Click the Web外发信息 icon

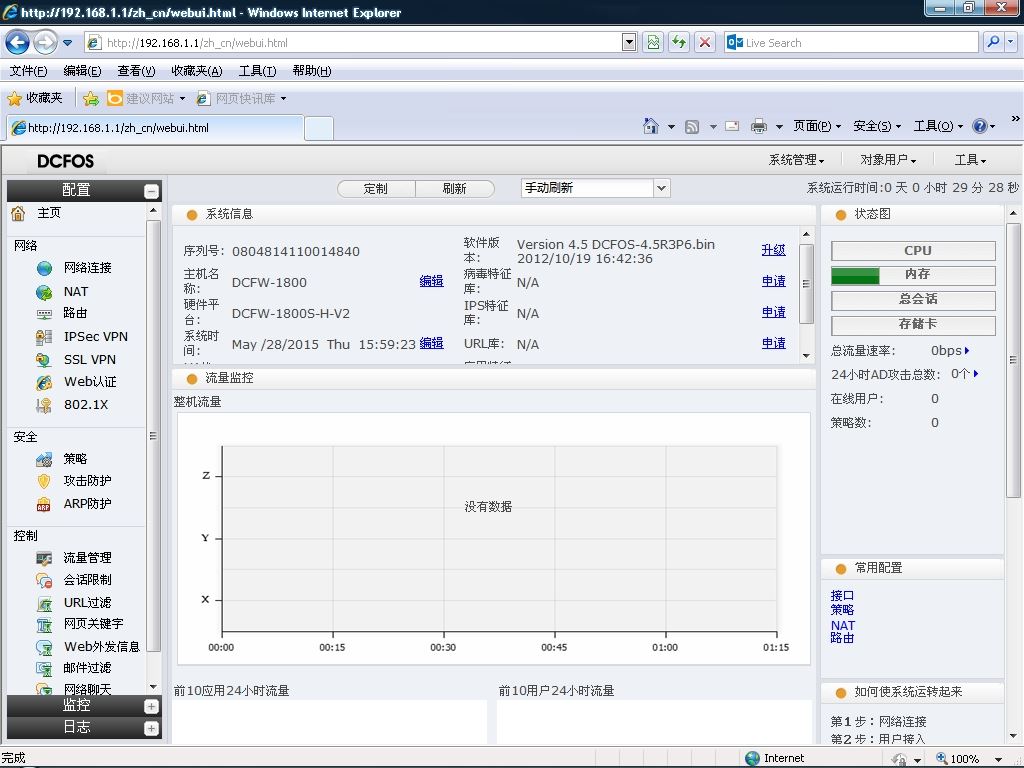pyautogui.click(x=44, y=647)
